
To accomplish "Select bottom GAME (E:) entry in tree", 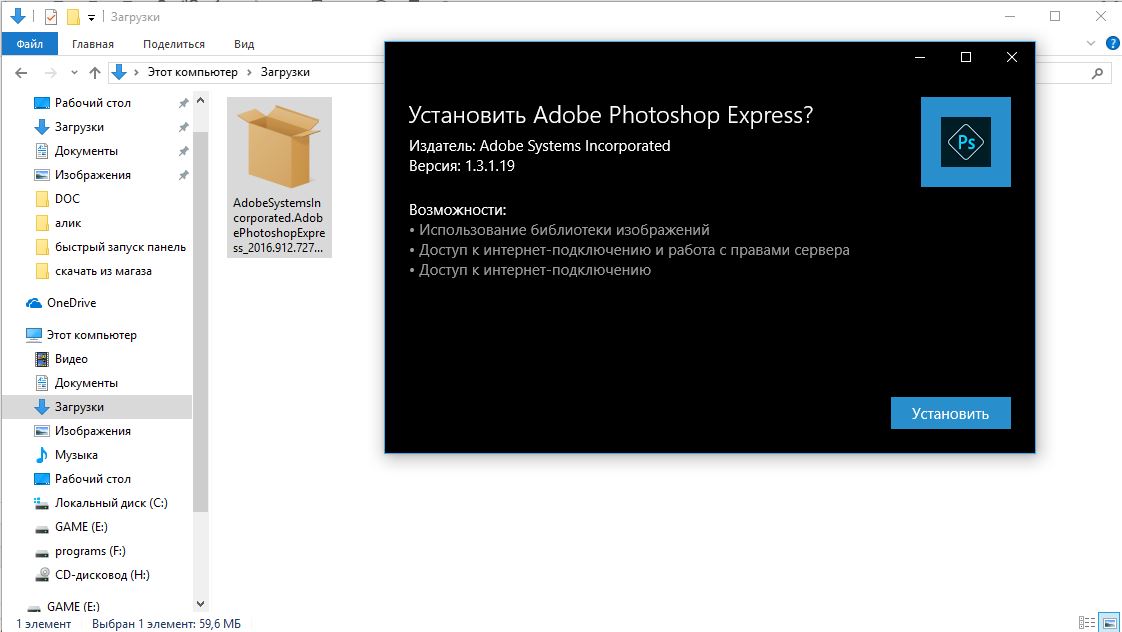I will tap(73, 606).
